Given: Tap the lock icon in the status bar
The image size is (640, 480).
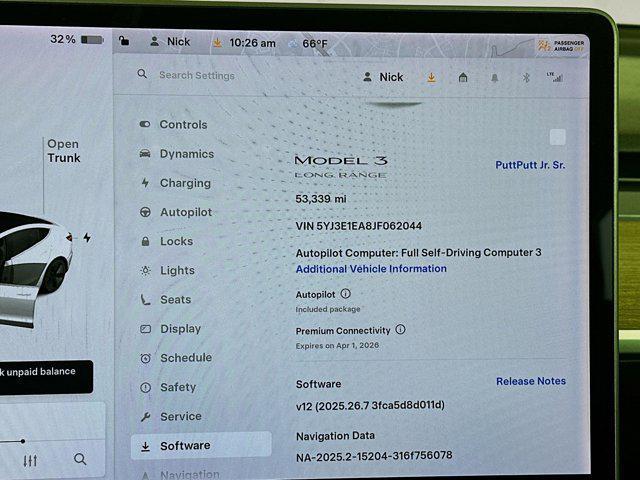Looking at the screenshot, I should point(123,41).
